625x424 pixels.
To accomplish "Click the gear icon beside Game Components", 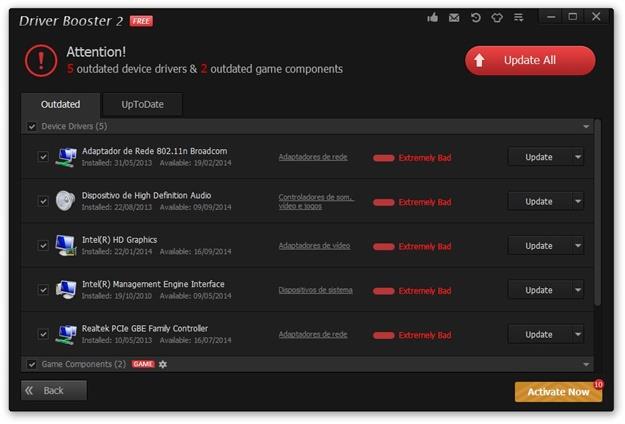I will click(163, 364).
